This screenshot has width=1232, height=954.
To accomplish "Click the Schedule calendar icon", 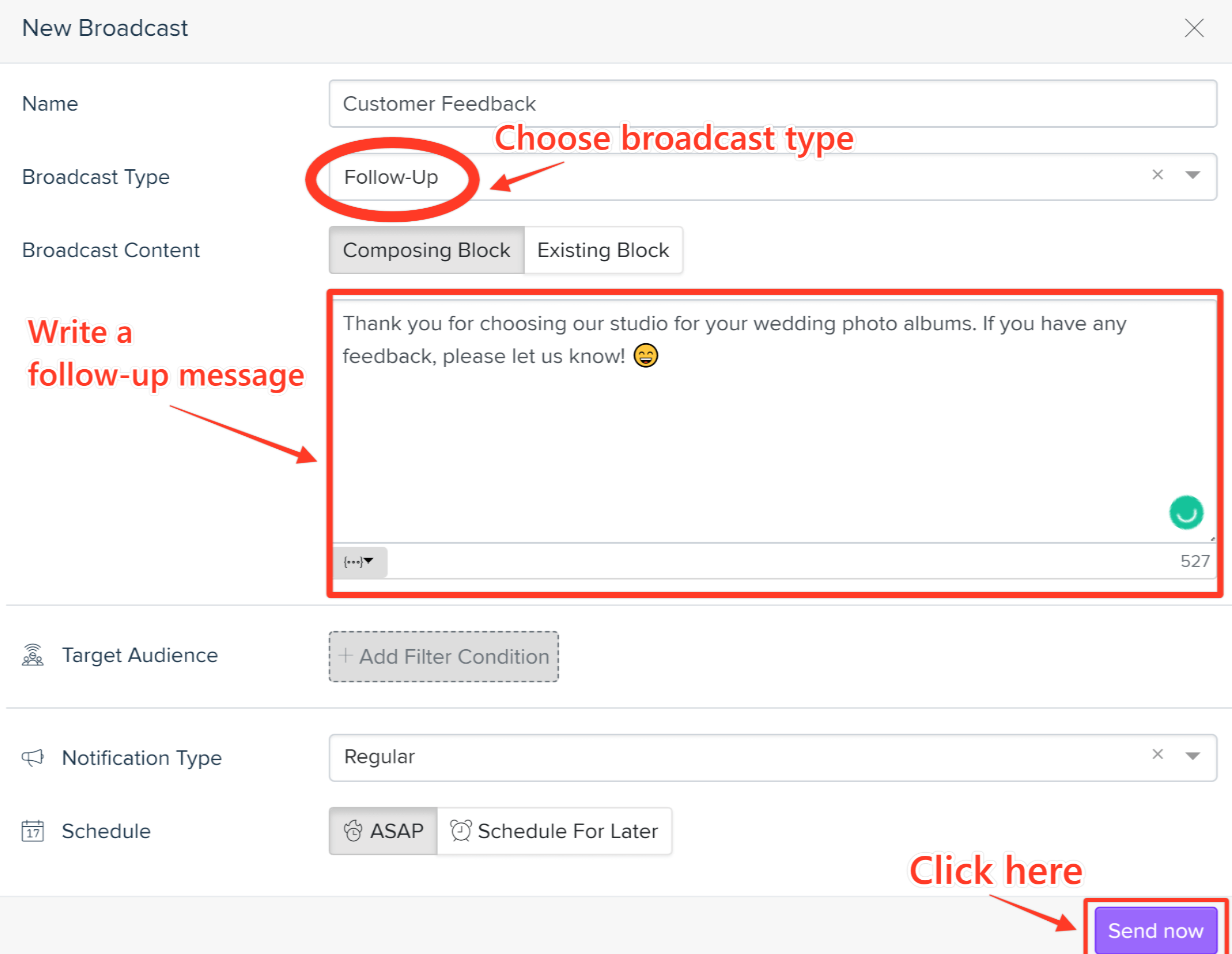I will pyautogui.click(x=32, y=830).
